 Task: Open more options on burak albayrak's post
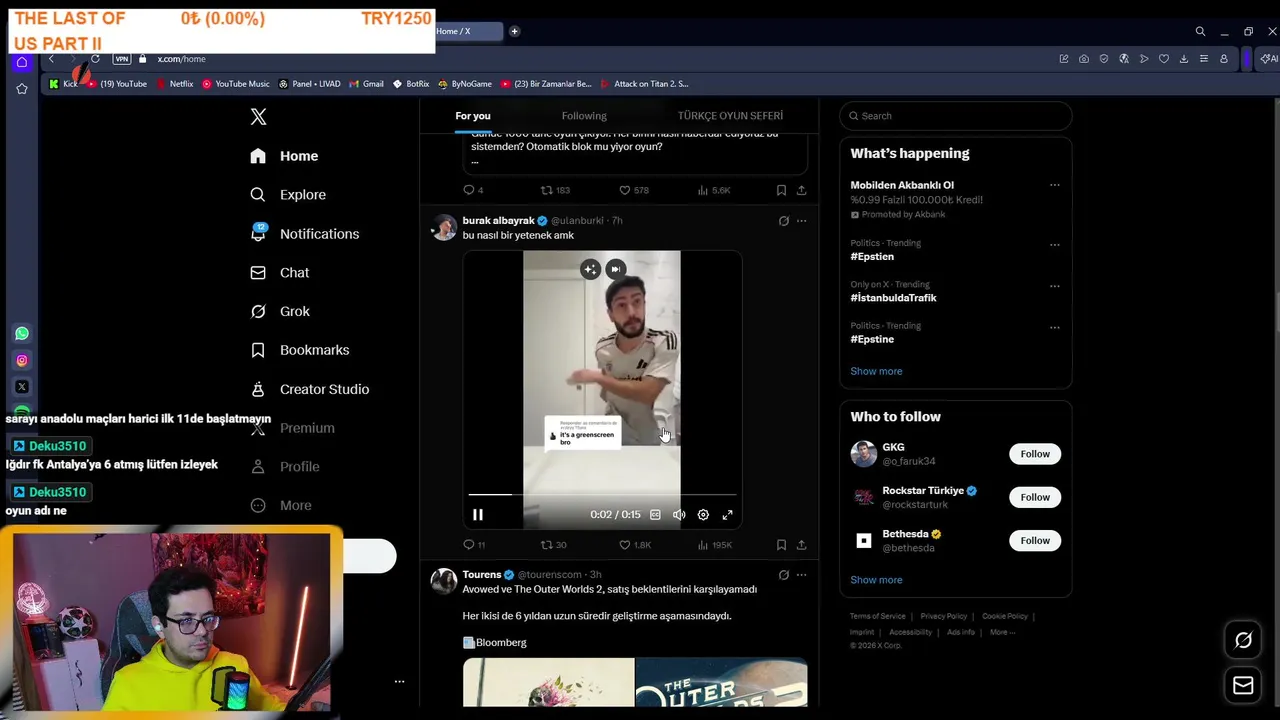(x=801, y=221)
